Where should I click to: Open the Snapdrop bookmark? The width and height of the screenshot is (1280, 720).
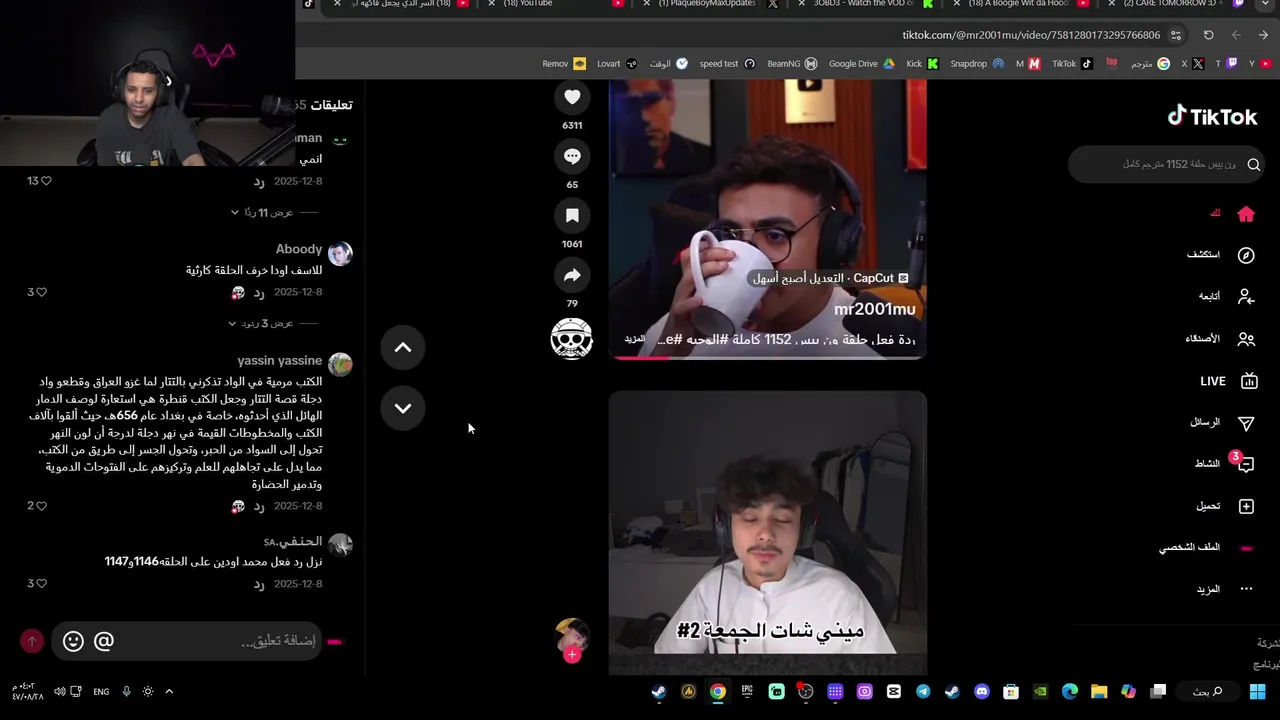click(x=976, y=64)
